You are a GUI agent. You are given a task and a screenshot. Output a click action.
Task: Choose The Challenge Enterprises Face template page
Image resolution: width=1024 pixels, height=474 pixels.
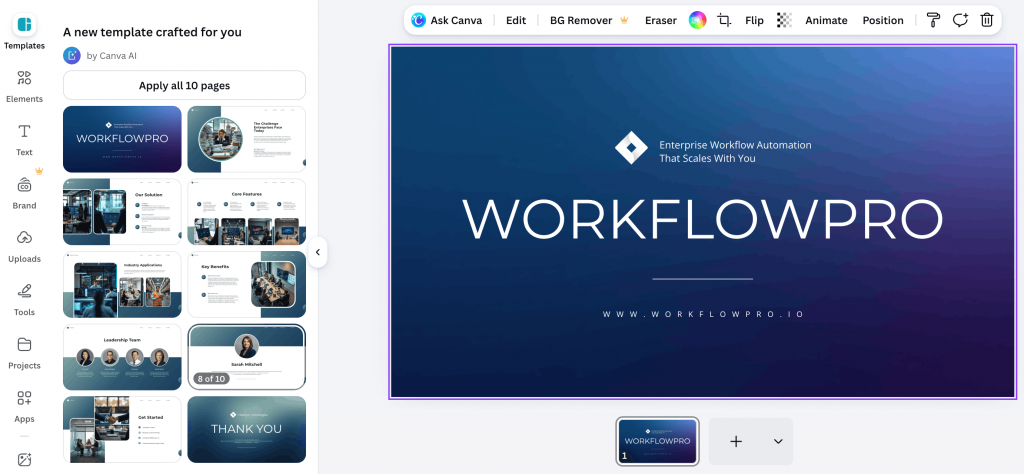click(x=247, y=139)
